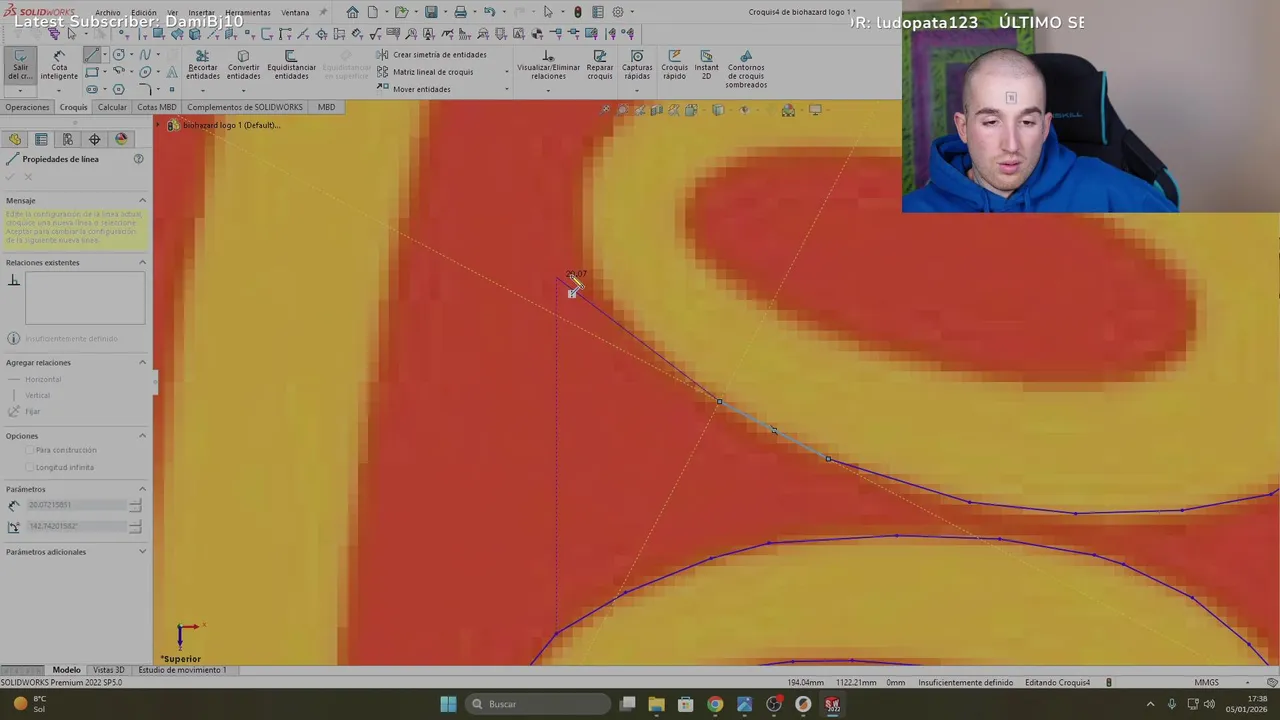Click the line angle parameter field
Viewport: 1280px width, 720px height.
pos(77,526)
